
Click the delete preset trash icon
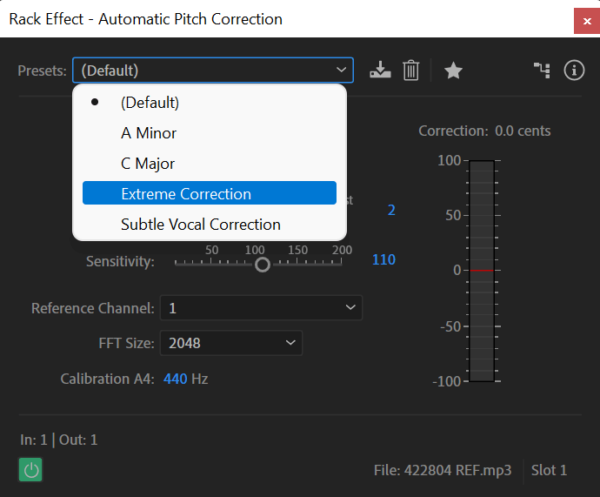pos(411,70)
